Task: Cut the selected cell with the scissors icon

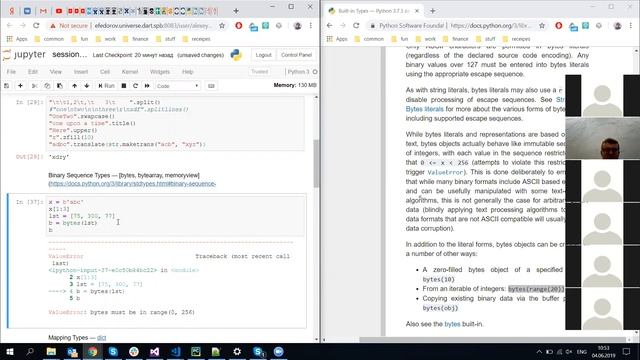Action: (35, 86)
